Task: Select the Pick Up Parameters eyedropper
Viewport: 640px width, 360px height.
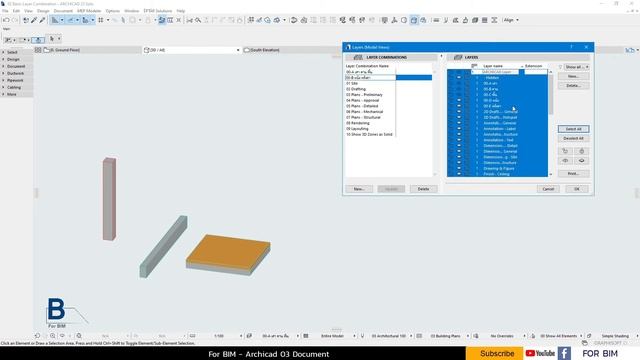Action: click(34, 20)
